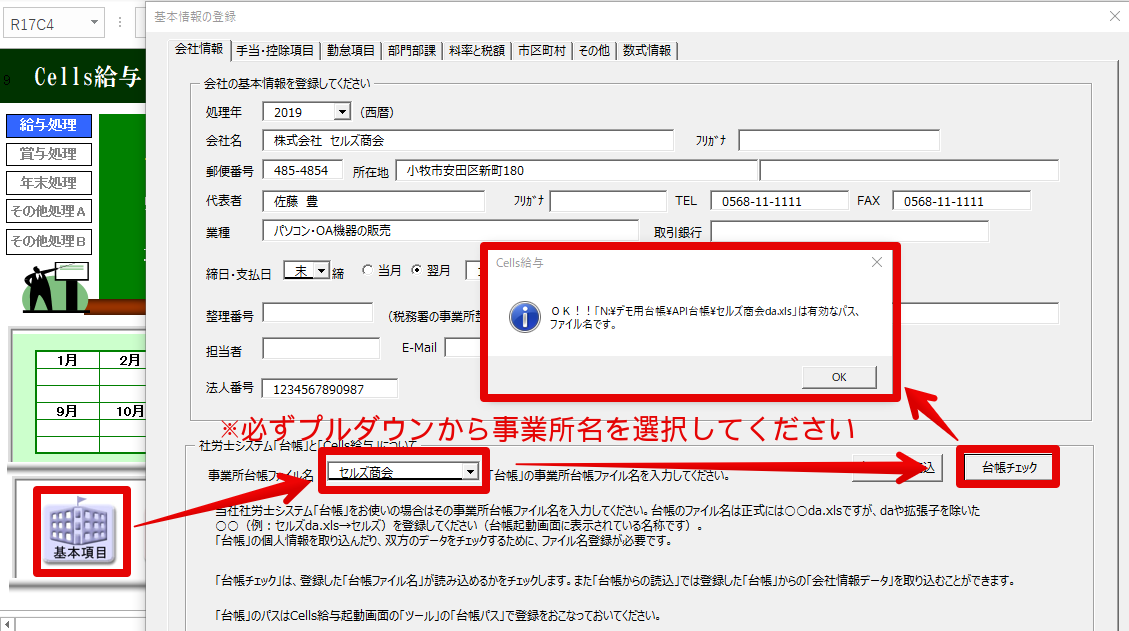Click the 台帳チェック button
1129x631 pixels.
tap(1009, 467)
